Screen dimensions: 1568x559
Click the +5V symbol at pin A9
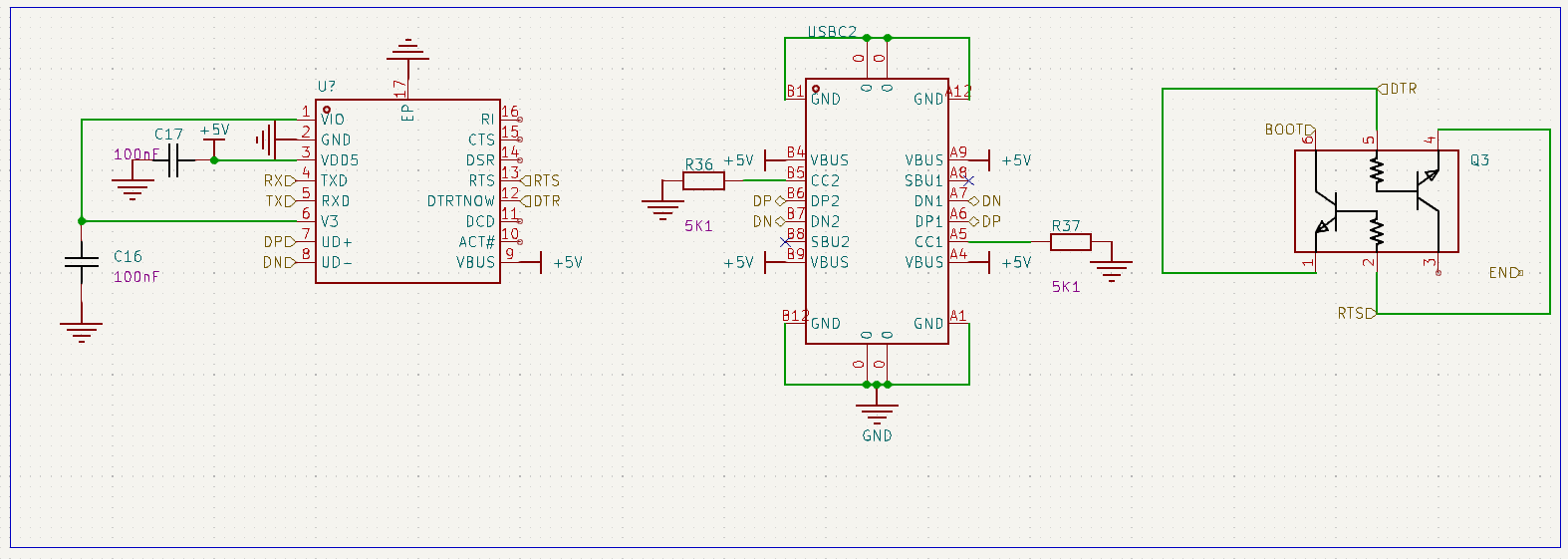tap(1002, 160)
